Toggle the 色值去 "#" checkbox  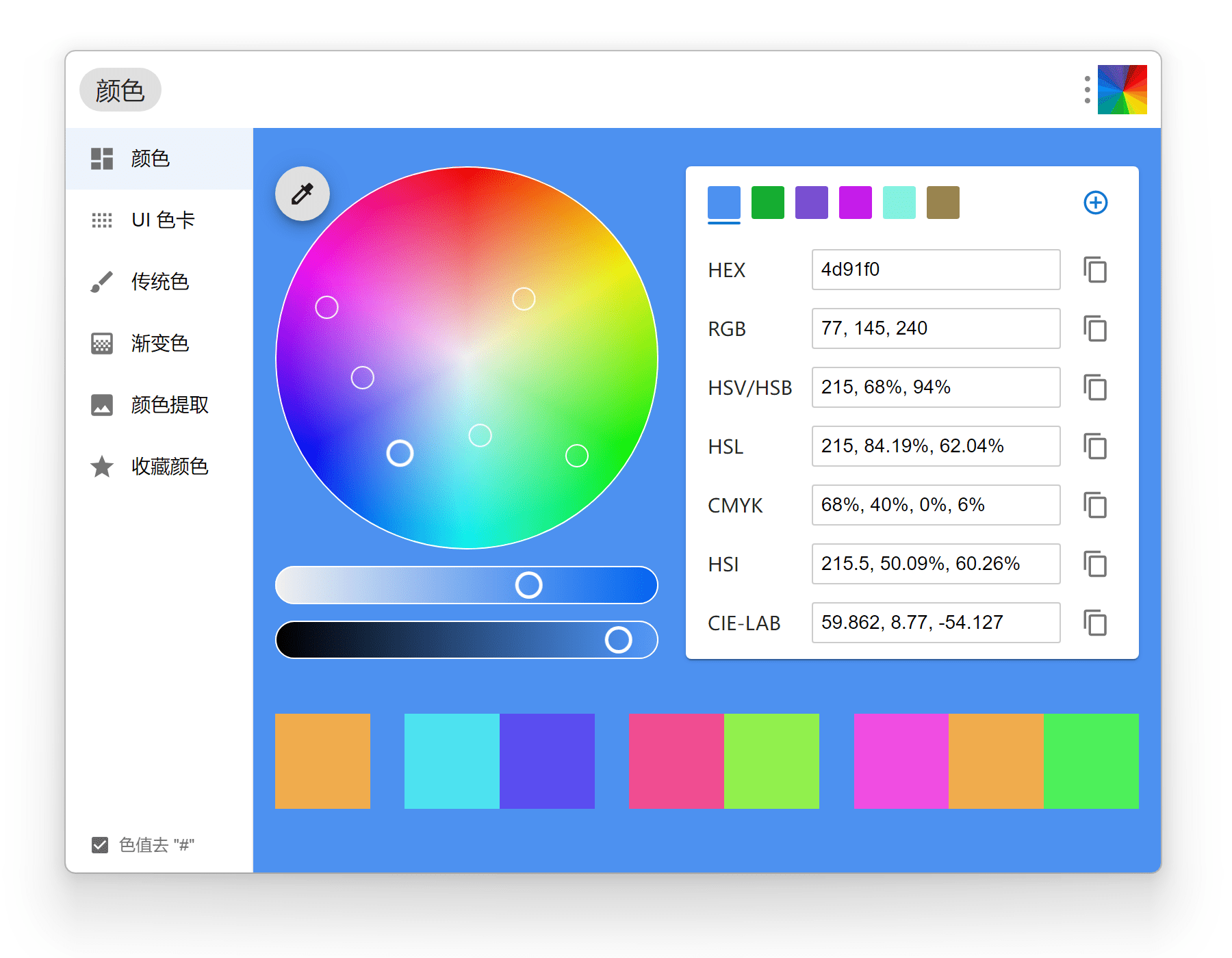click(x=99, y=844)
